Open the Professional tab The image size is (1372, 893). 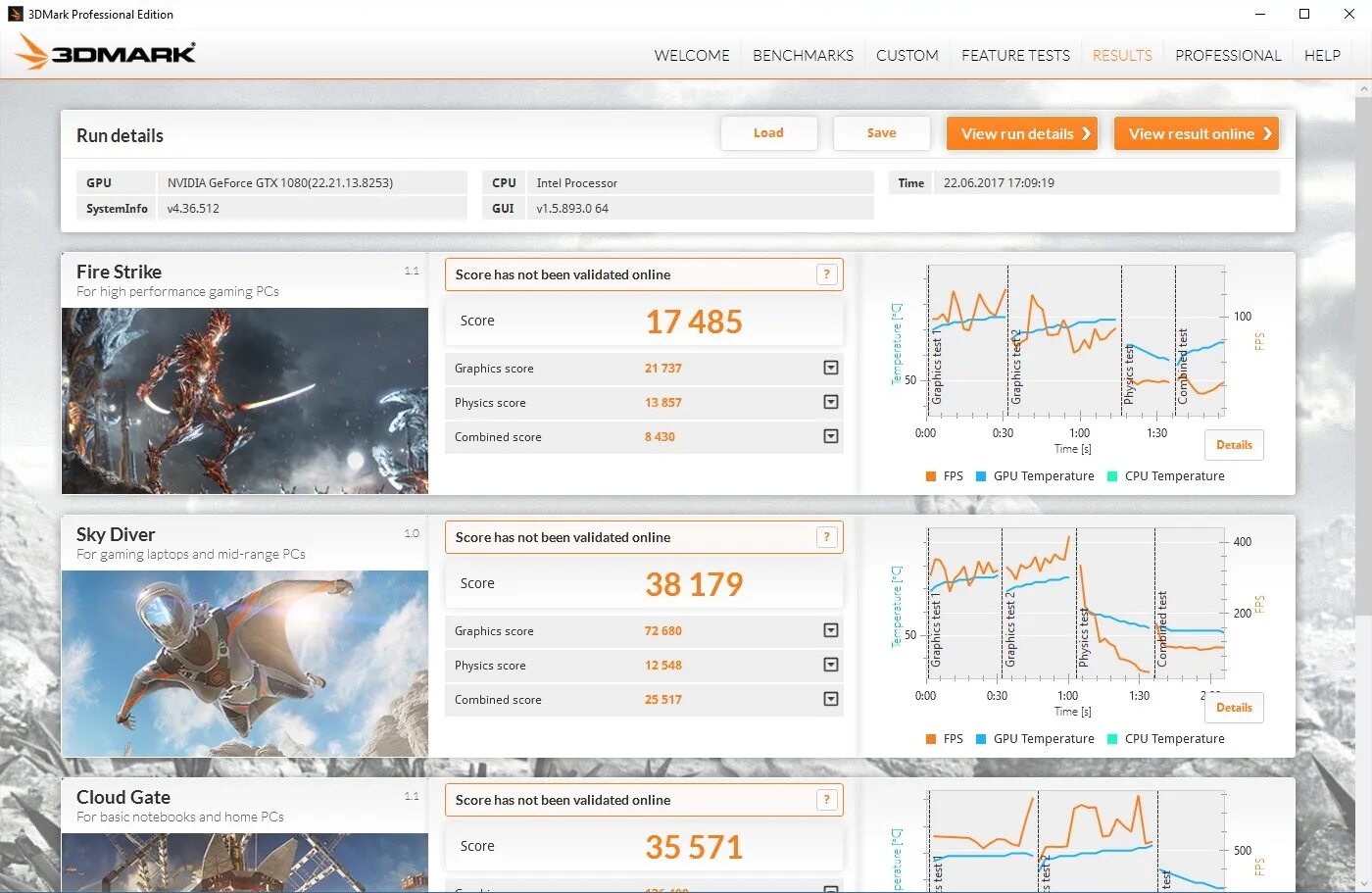(x=1228, y=56)
